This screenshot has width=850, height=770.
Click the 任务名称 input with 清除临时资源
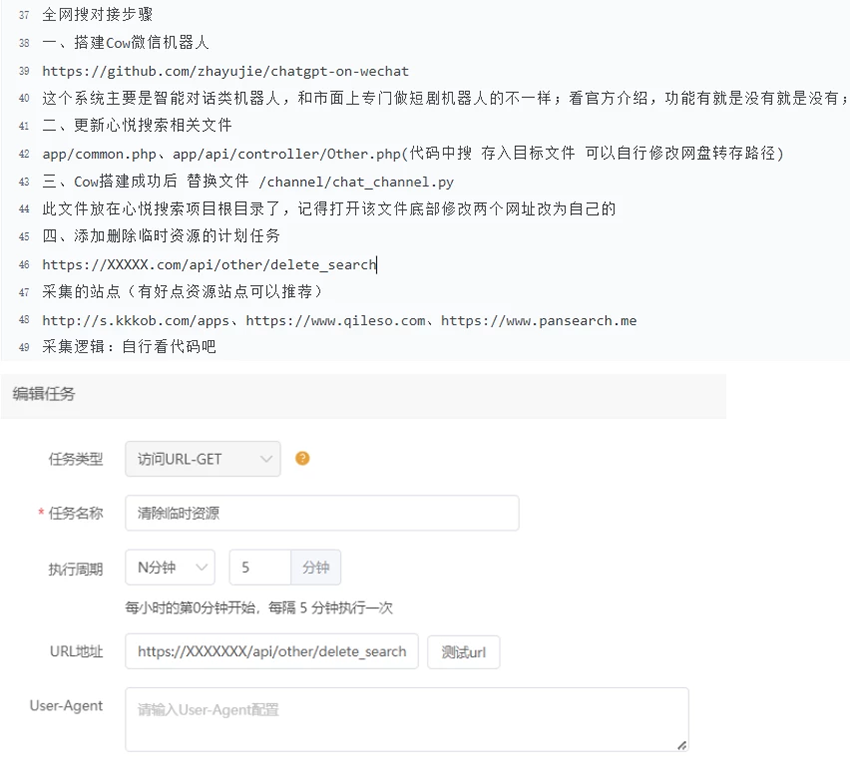coord(322,513)
